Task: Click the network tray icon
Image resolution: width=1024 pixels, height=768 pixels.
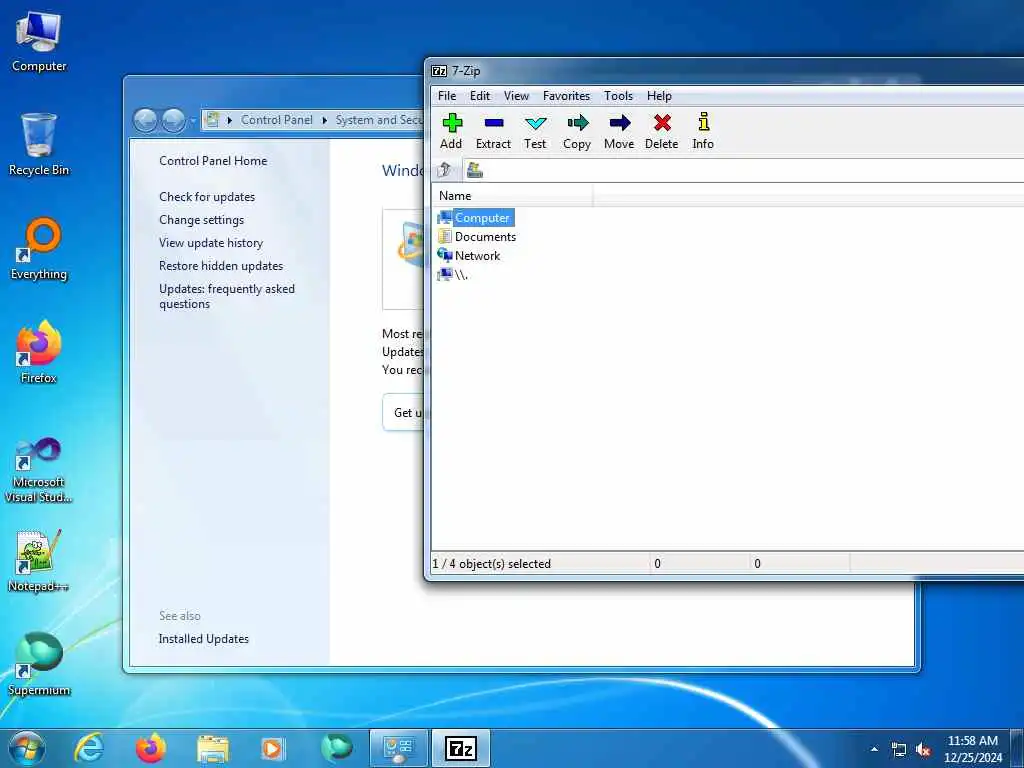Action: click(x=899, y=750)
